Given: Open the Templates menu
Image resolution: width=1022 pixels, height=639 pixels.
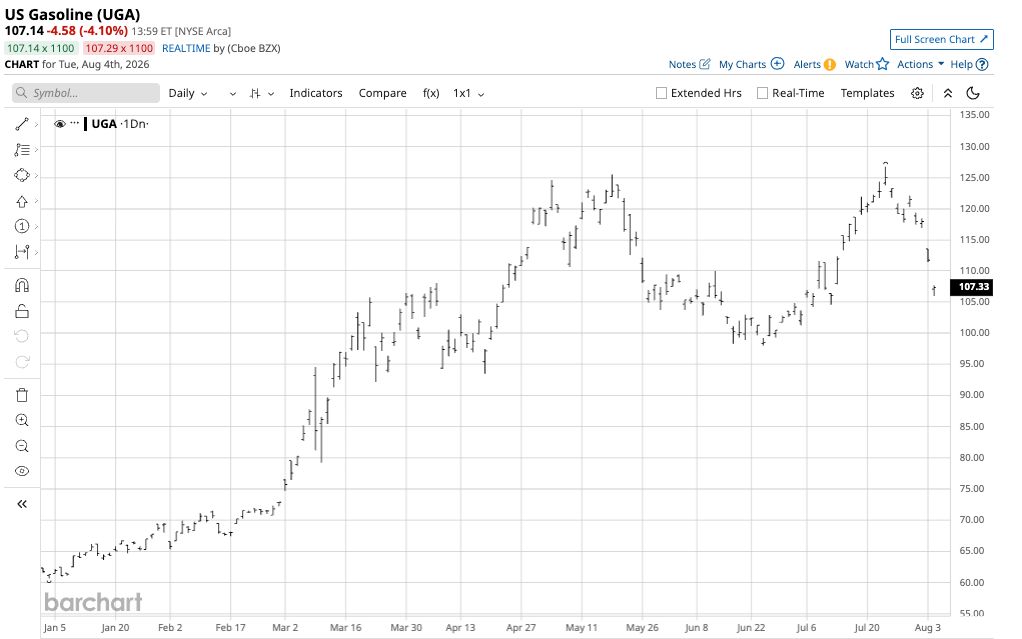Looking at the screenshot, I should point(867,93).
